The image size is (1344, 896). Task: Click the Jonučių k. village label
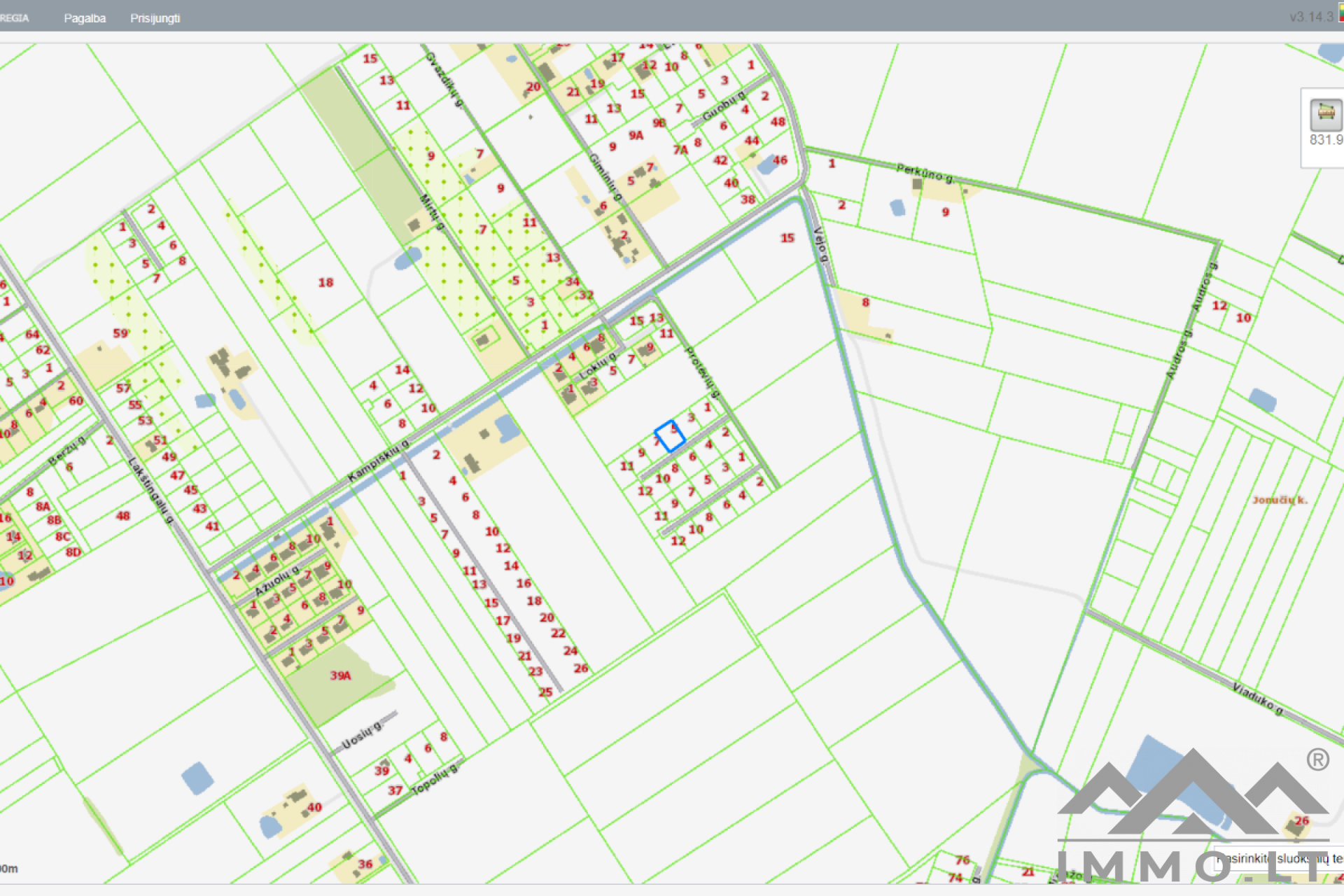[1279, 500]
